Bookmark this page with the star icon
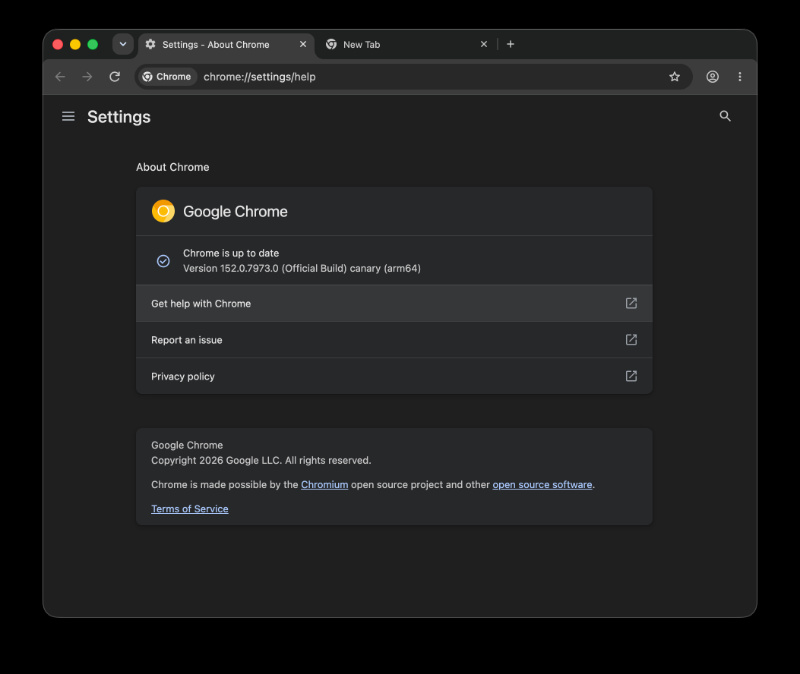Screen dimensions: 800x674 pyautogui.click(x=674, y=77)
